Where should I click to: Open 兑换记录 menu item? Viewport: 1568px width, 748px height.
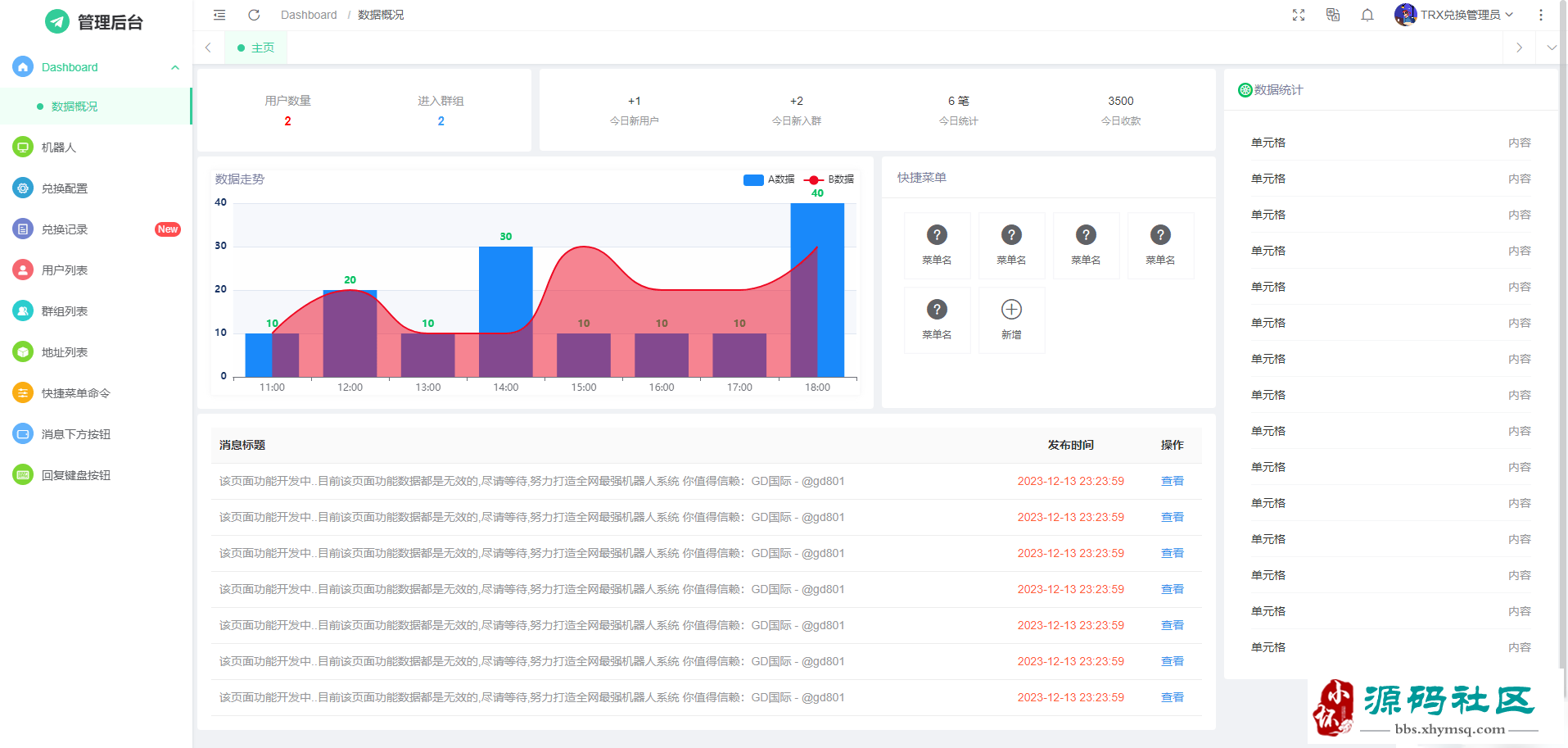pyautogui.click(x=65, y=229)
